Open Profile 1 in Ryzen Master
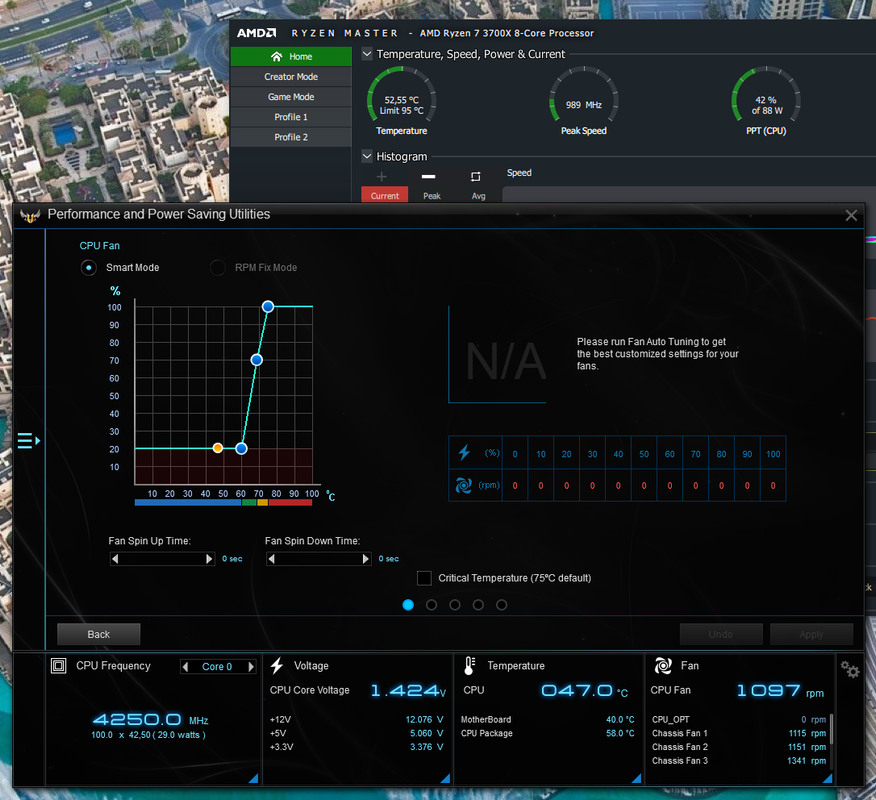Image resolution: width=876 pixels, height=800 pixels. click(x=291, y=117)
